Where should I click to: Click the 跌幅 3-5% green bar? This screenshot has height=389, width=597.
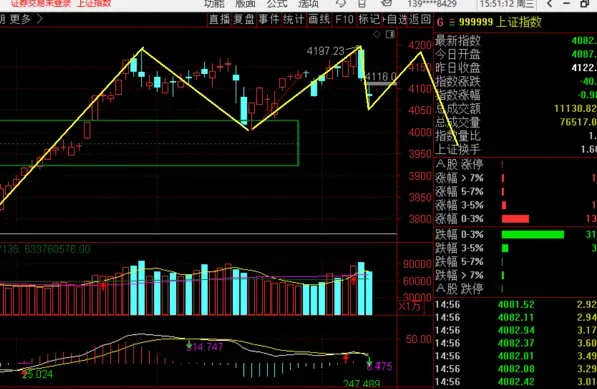(505, 248)
